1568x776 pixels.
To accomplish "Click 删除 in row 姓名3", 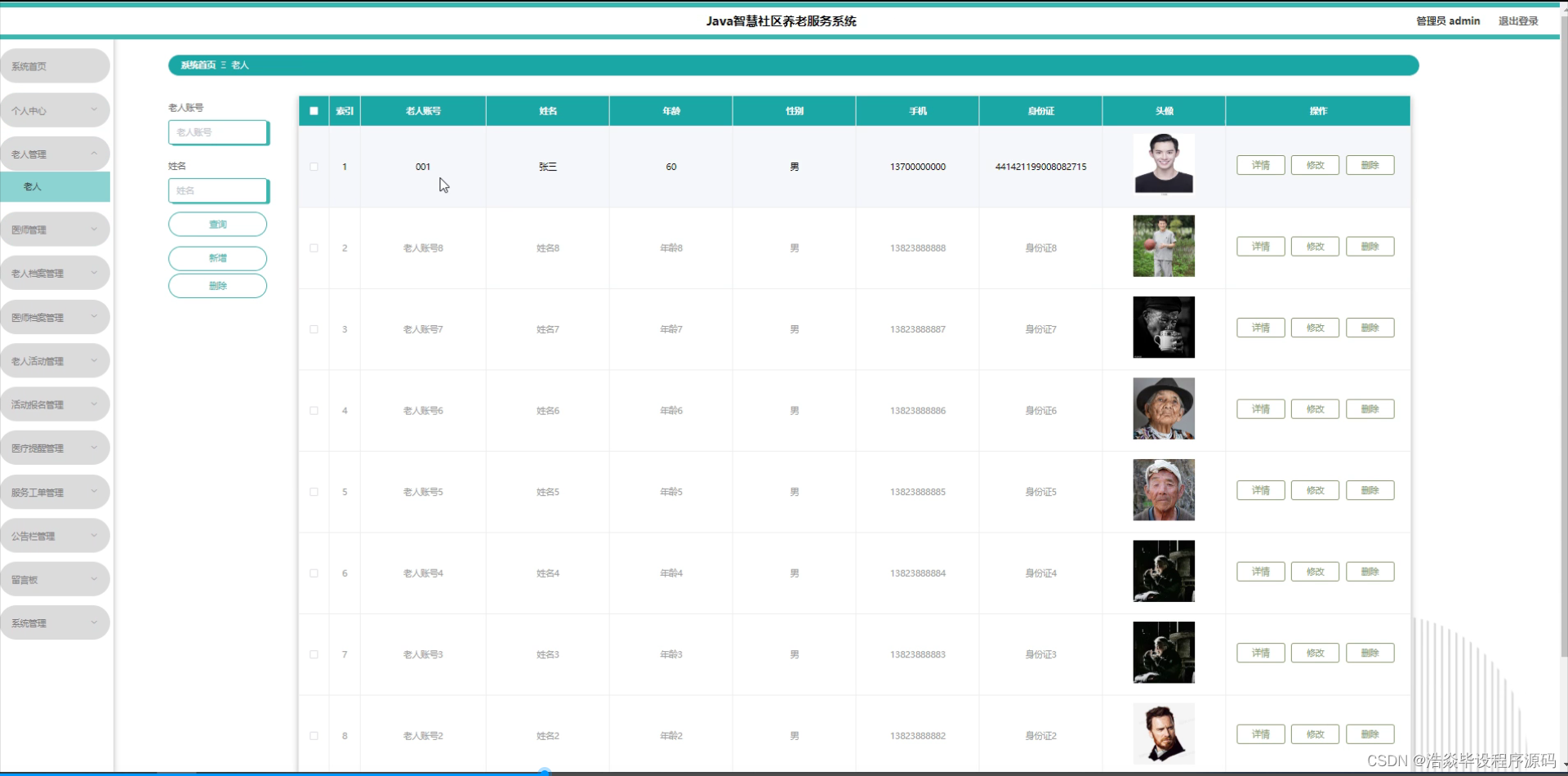I will (x=1370, y=653).
